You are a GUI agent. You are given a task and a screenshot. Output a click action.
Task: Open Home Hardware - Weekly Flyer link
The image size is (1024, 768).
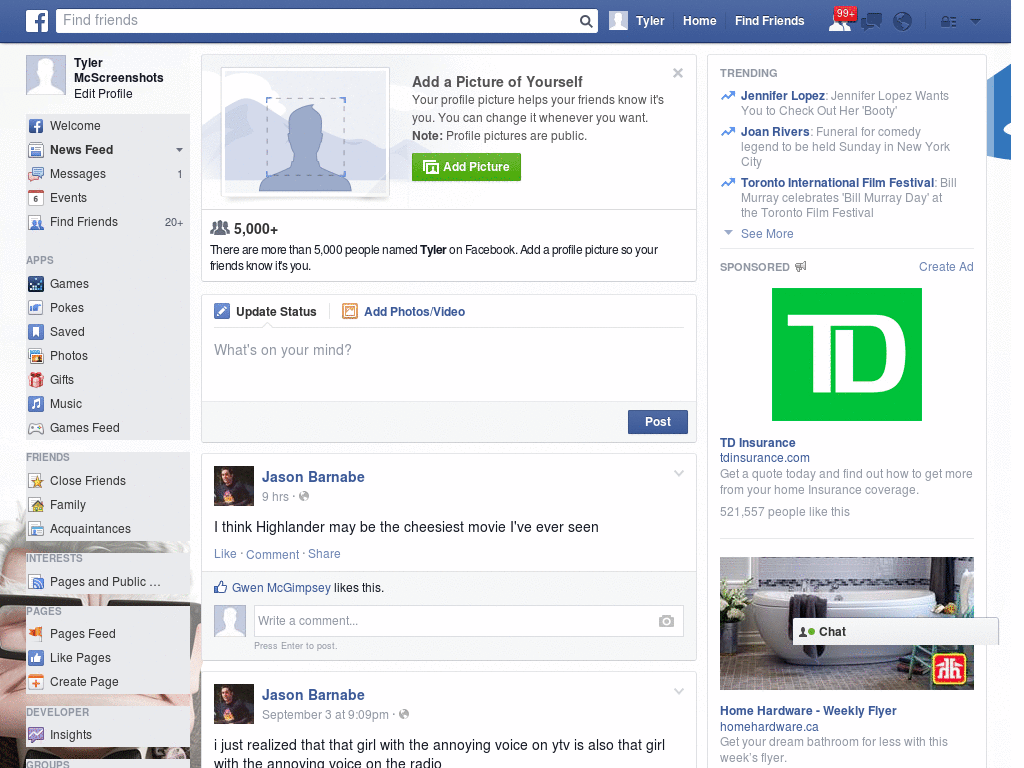click(808, 711)
